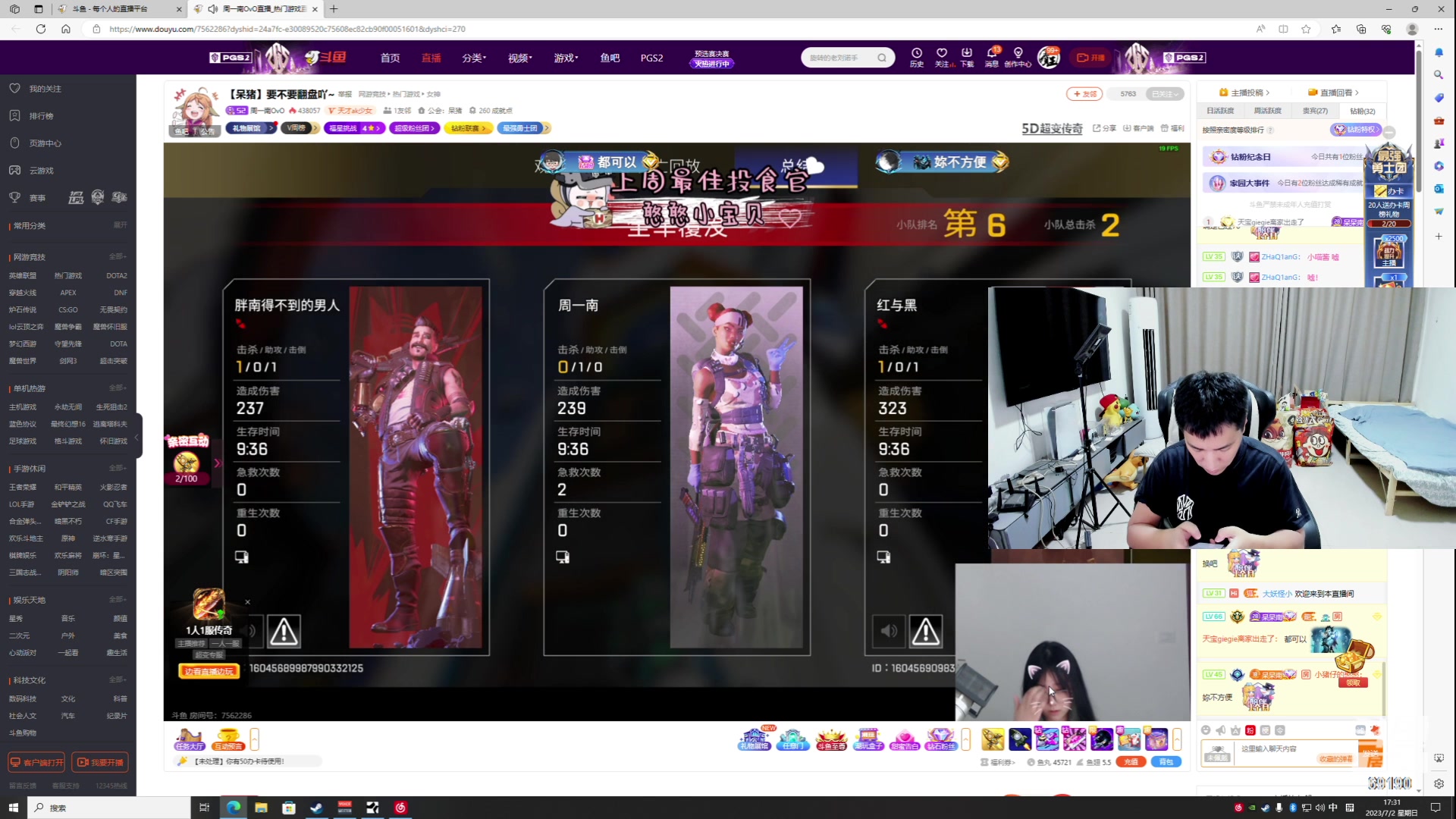Switch to the 日活跃度 tab
The height and width of the screenshot is (819, 1456).
tap(1220, 111)
